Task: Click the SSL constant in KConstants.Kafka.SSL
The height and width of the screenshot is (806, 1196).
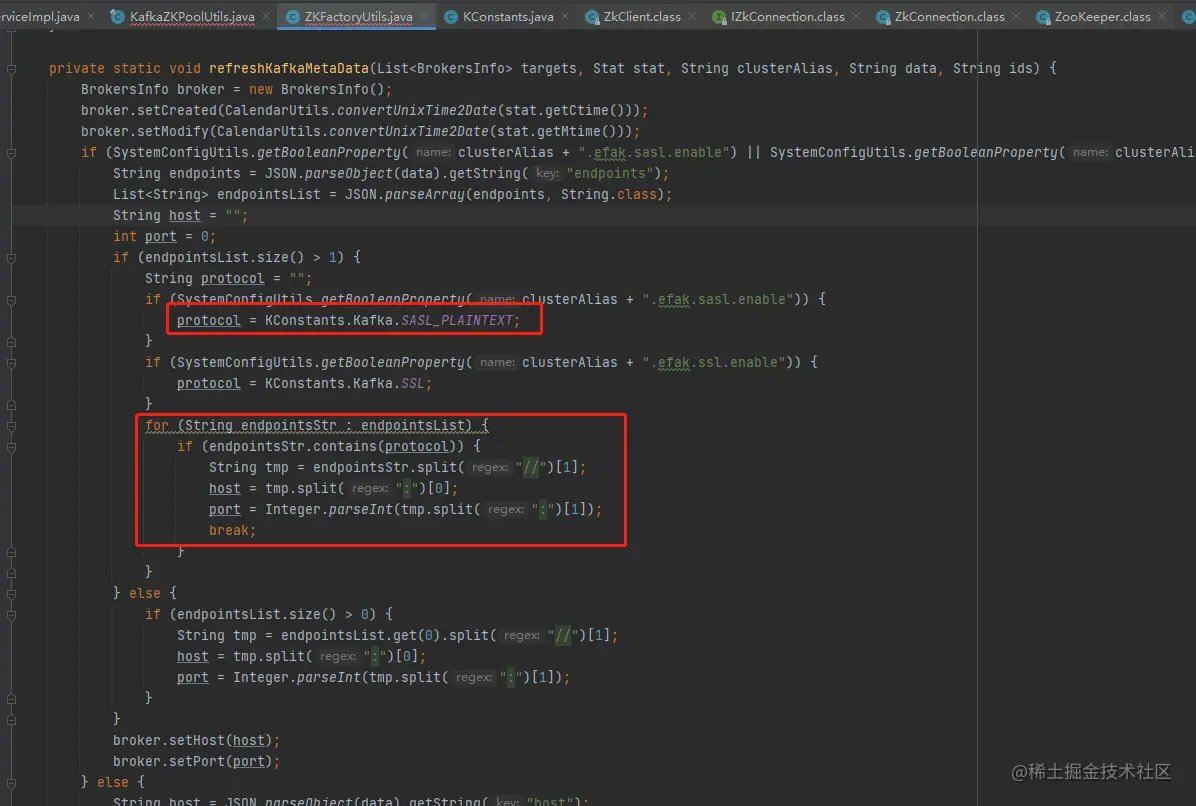Action: point(413,384)
